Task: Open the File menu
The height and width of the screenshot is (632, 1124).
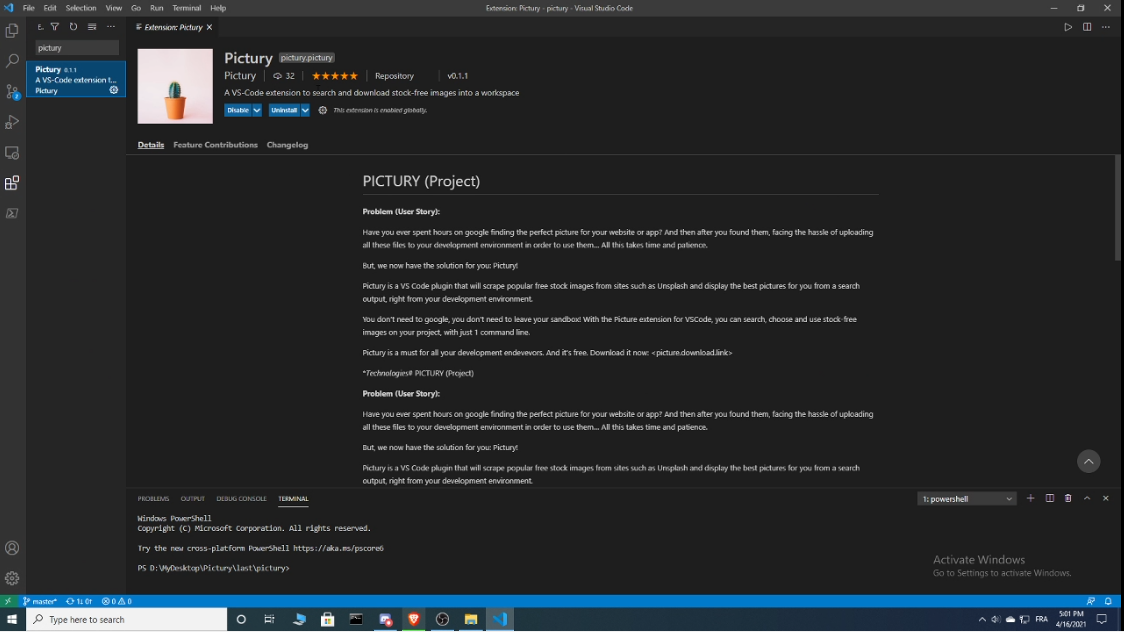Action: click(x=29, y=8)
